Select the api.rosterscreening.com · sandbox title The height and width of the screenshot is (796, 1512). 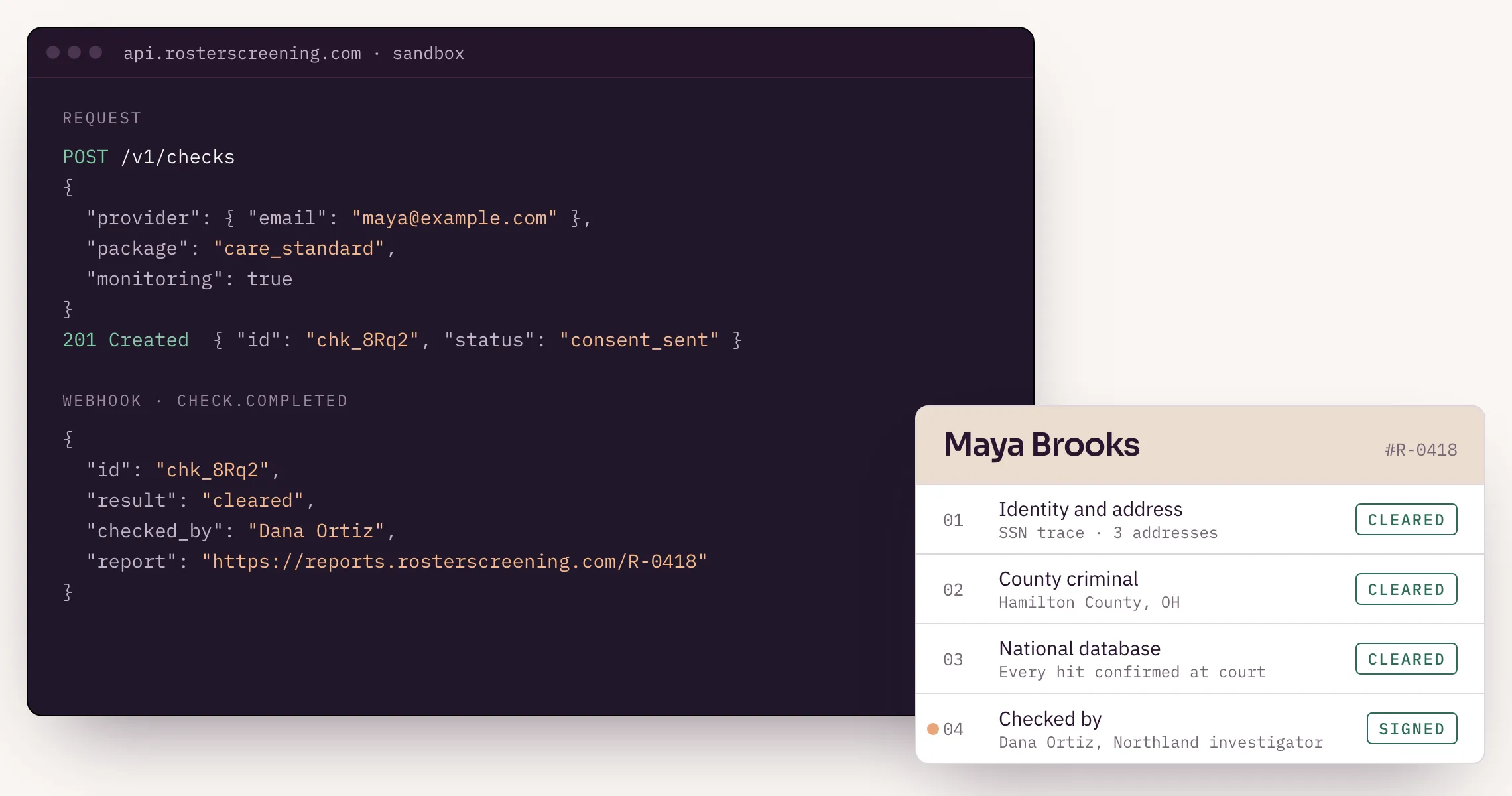tap(294, 53)
